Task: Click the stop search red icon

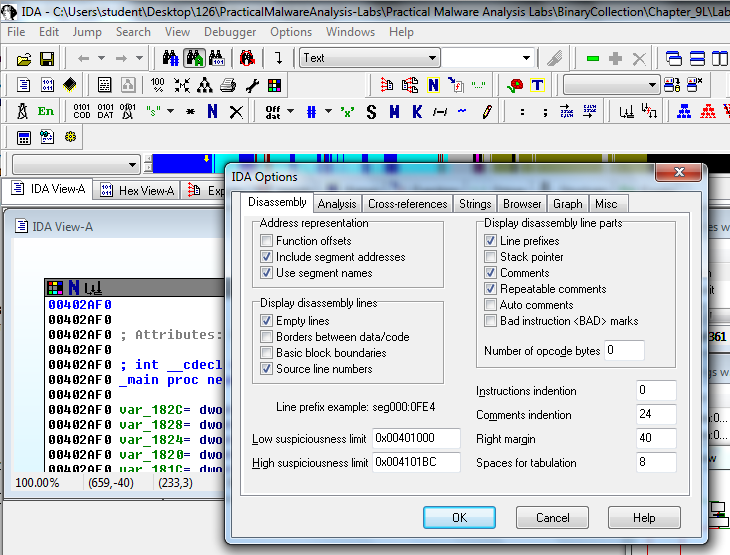Action: click(247, 59)
